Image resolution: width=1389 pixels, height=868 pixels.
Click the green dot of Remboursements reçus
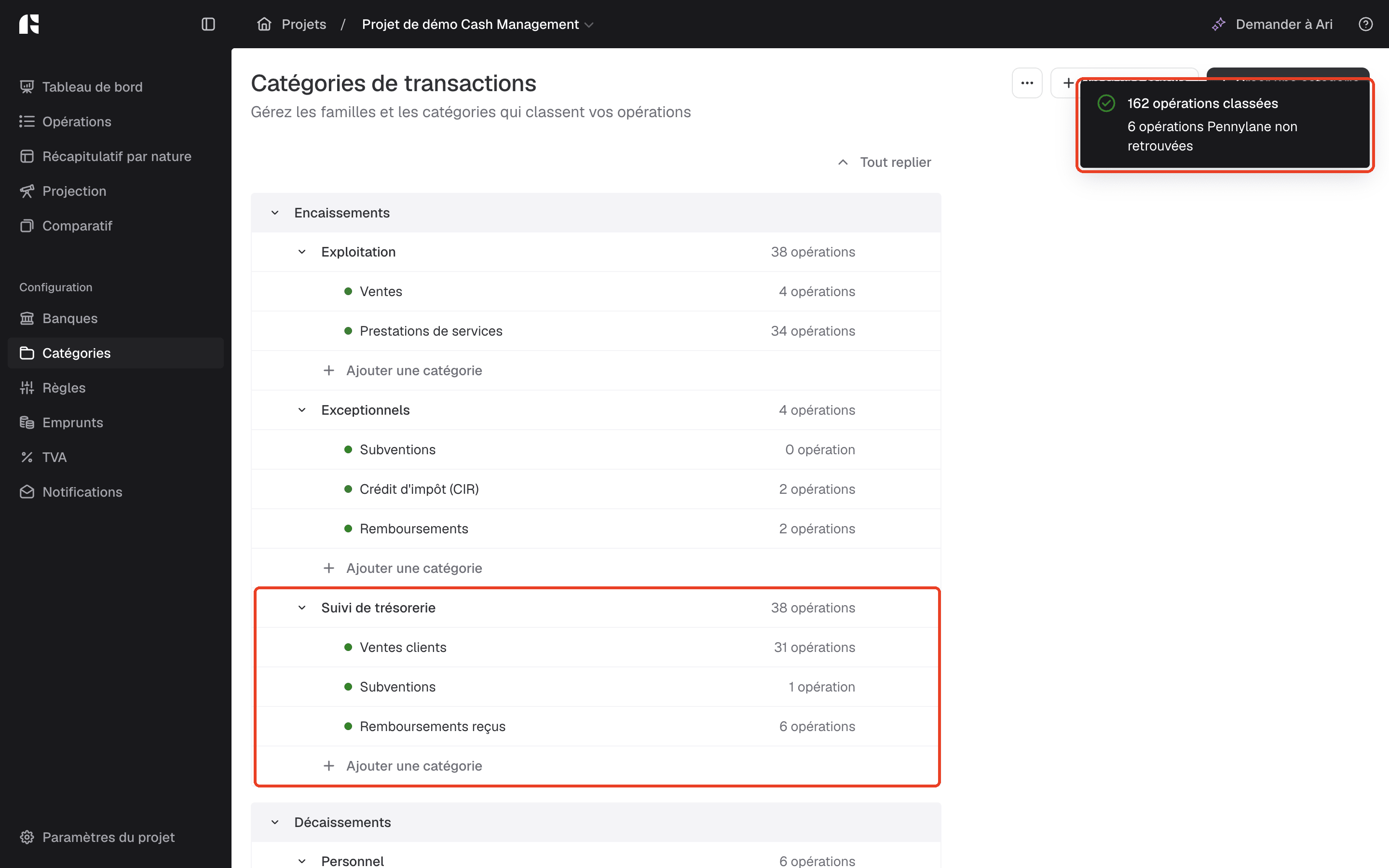(348, 726)
